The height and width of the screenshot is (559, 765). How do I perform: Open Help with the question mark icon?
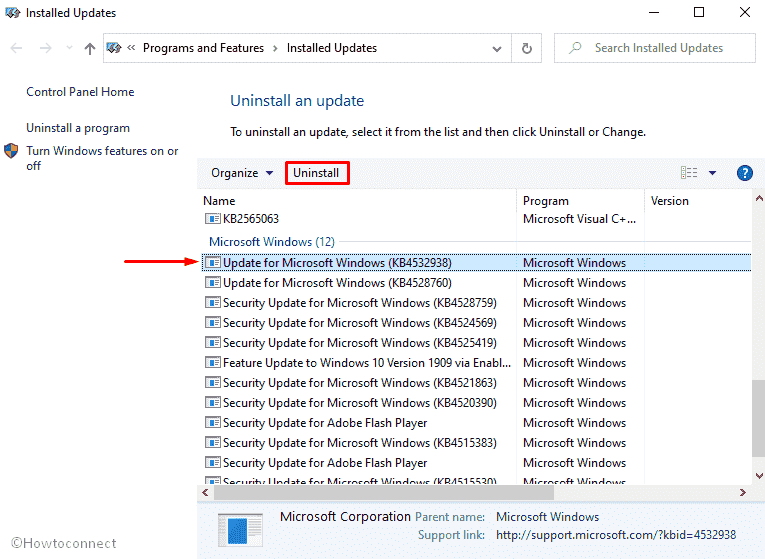point(745,173)
